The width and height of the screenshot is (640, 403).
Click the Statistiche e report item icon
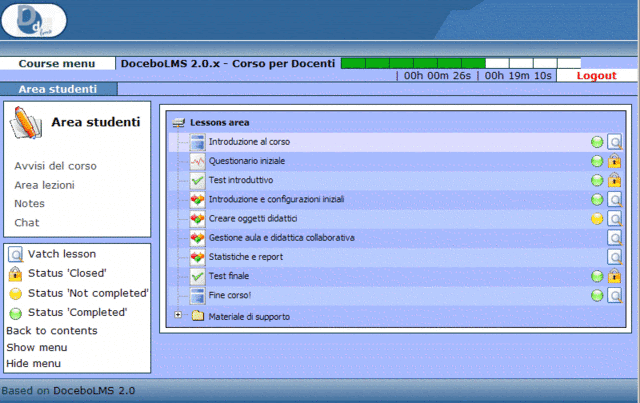tap(198, 257)
